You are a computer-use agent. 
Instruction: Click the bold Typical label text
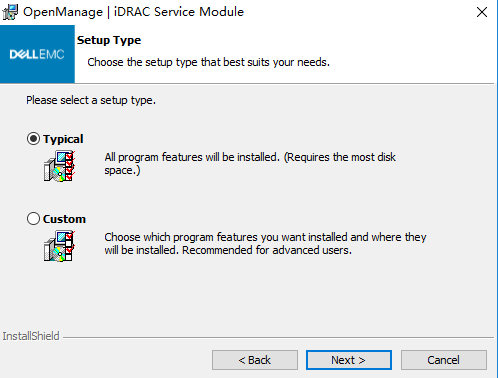(63, 139)
